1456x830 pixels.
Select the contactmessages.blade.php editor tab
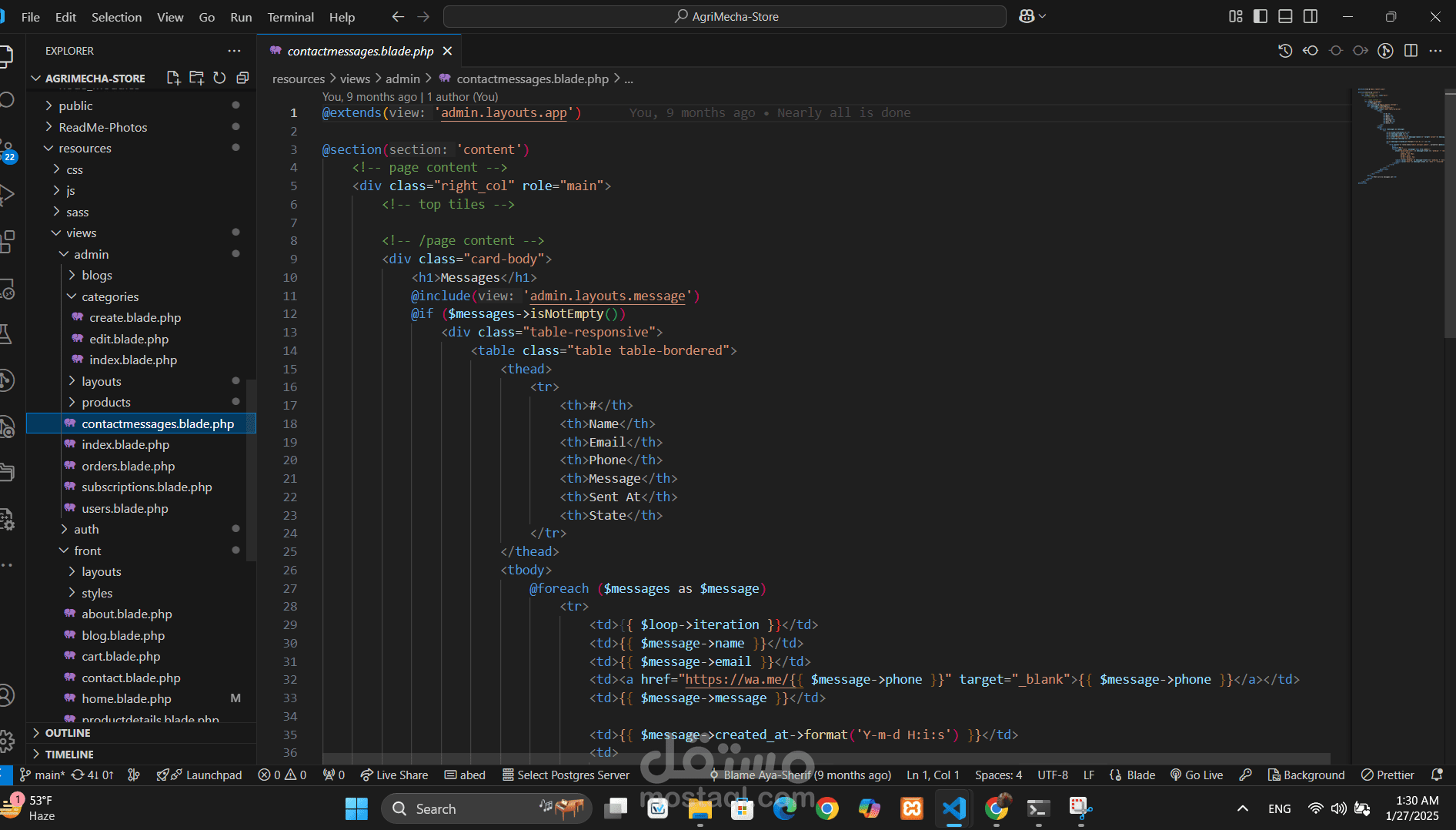click(360, 51)
